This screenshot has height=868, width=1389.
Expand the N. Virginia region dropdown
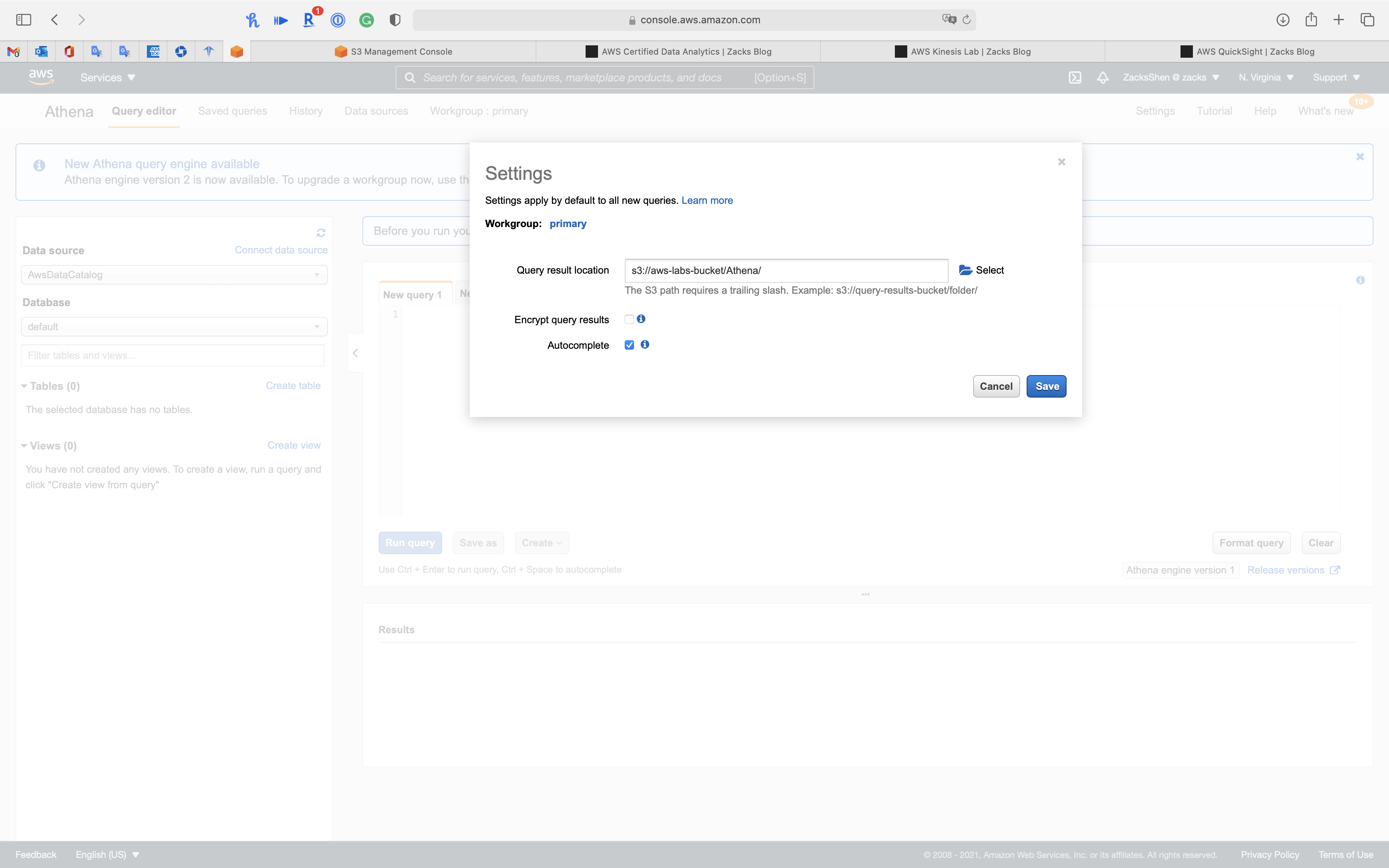coord(1265,77)
